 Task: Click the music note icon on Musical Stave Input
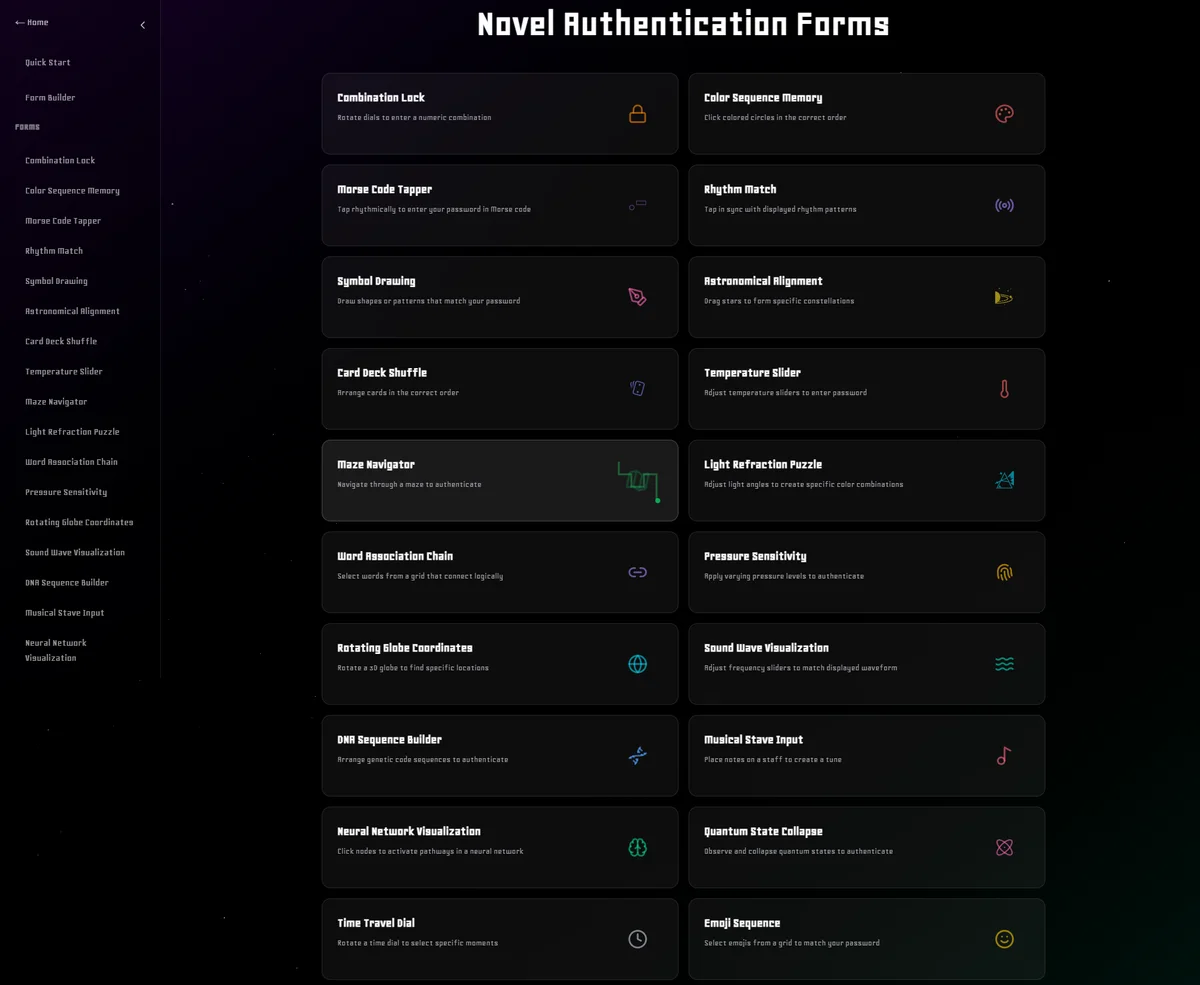(x=1004, y=756)
